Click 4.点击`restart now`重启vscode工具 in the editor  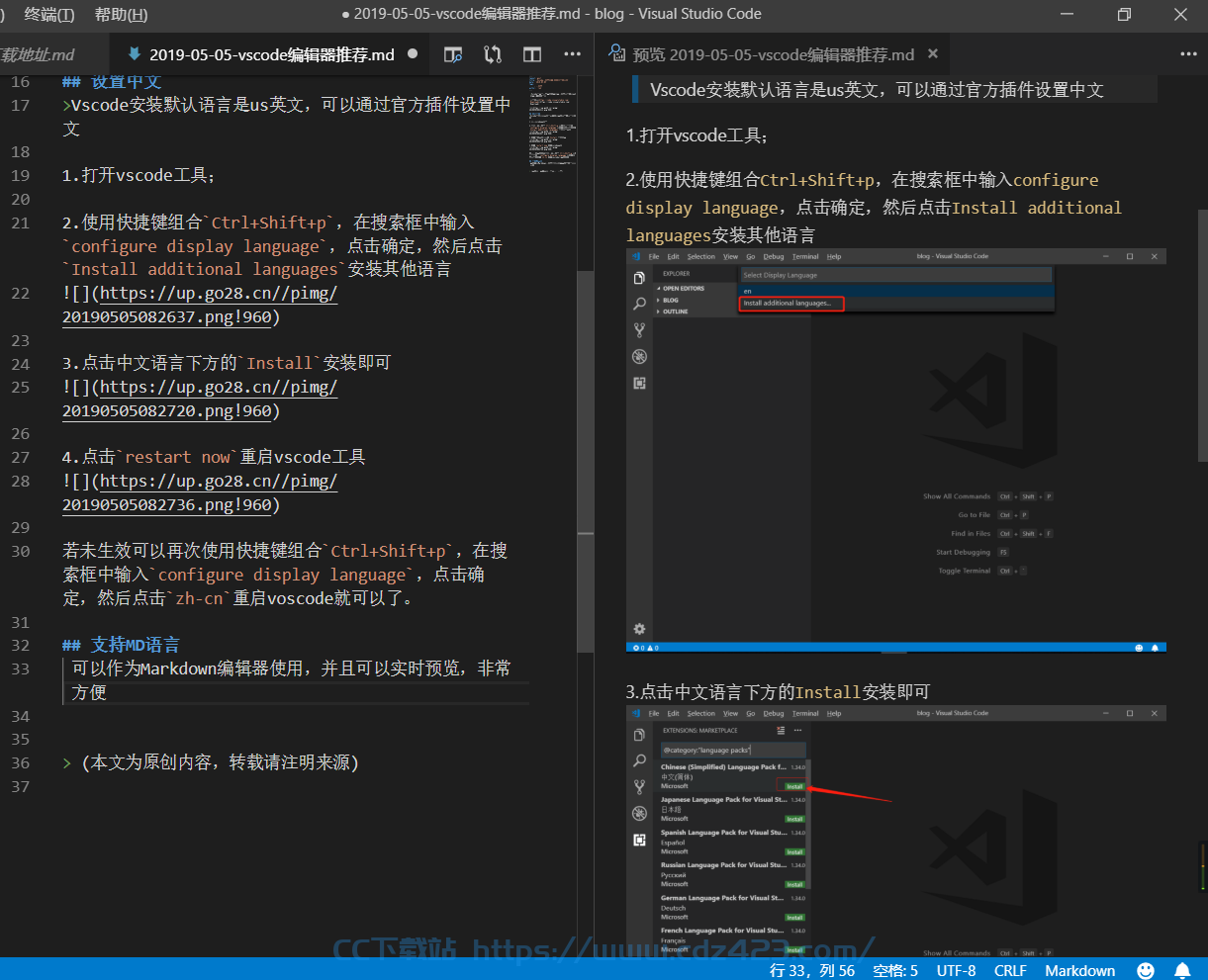[x=214, y=457]
